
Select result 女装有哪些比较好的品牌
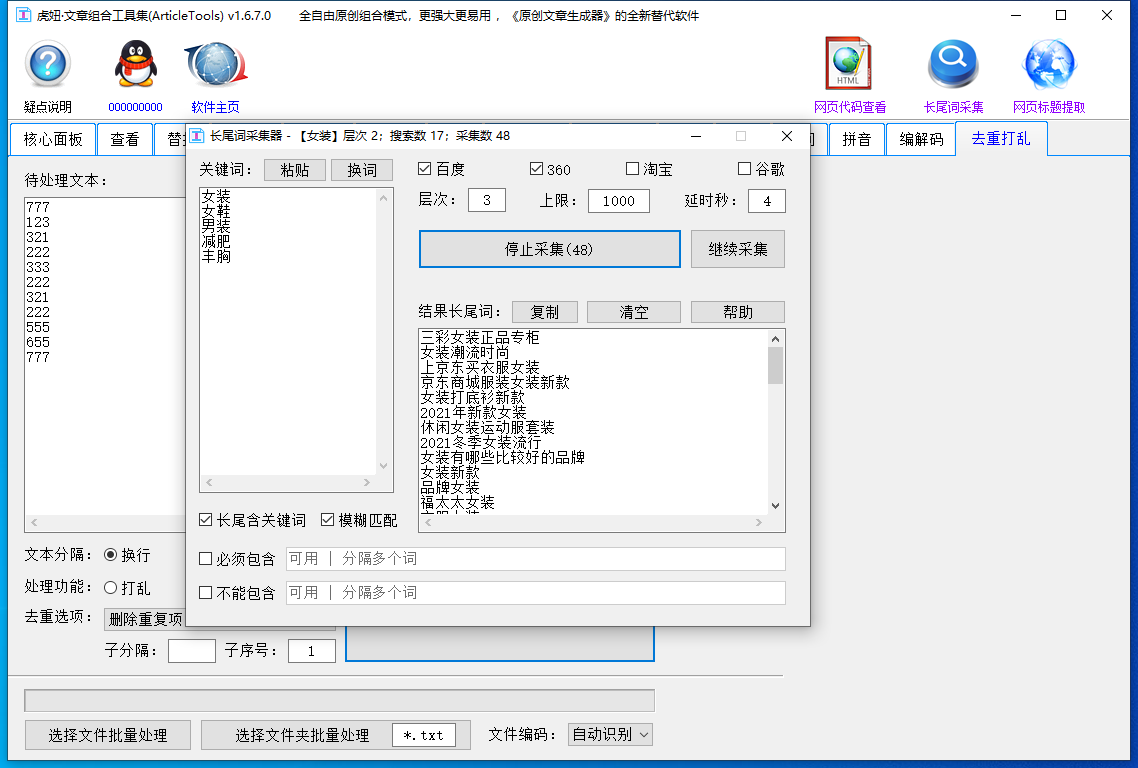[x=502, y=457]
